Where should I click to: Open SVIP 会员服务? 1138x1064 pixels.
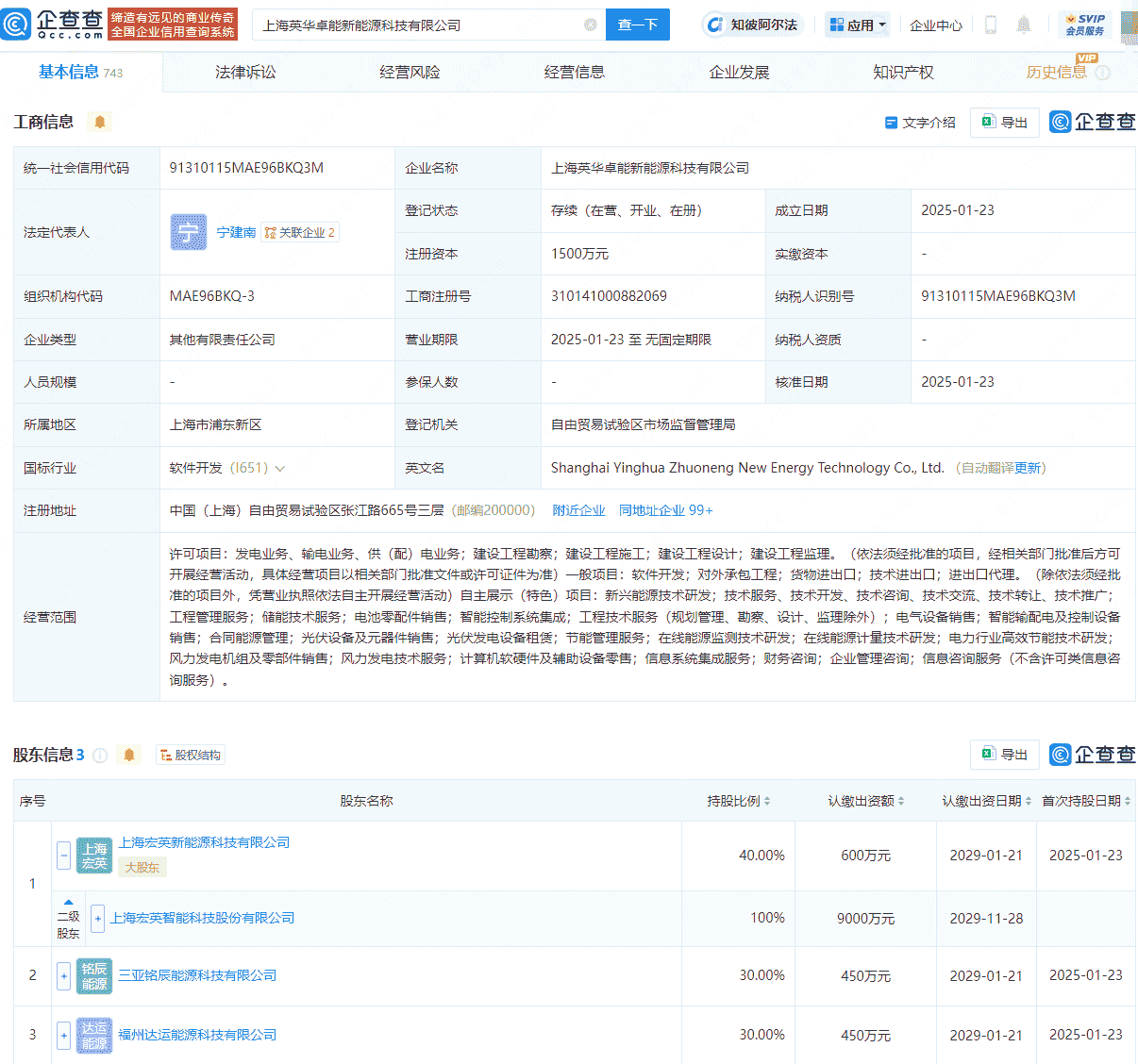pos(1086,24)
